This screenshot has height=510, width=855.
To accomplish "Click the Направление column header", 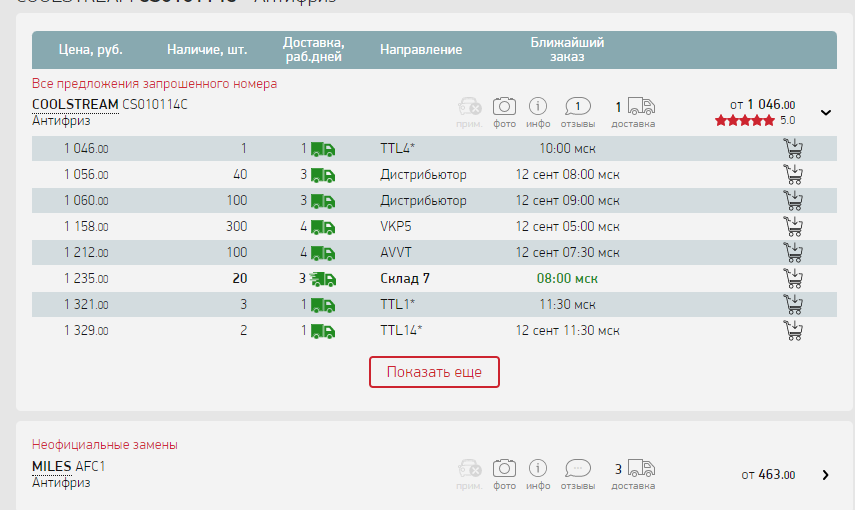I will click(x=421, y=50).
